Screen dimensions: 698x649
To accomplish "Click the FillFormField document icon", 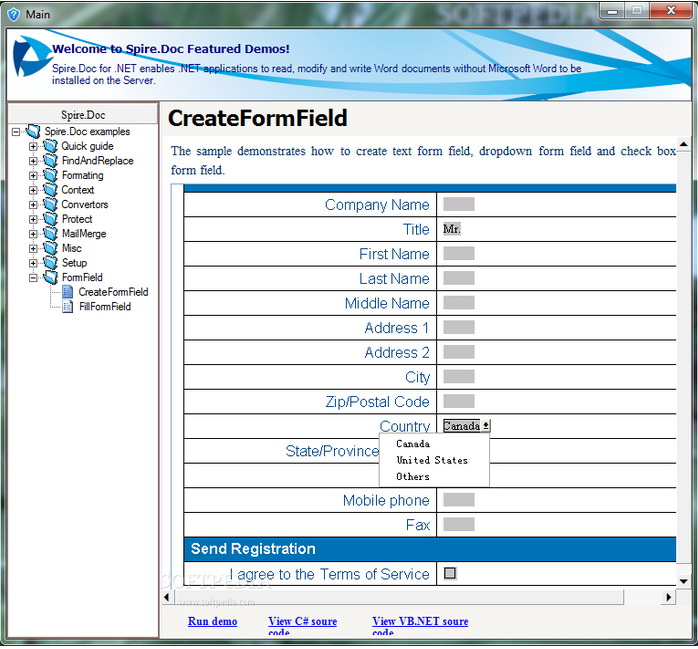I will pyautogui.click(x=68, y=307).
